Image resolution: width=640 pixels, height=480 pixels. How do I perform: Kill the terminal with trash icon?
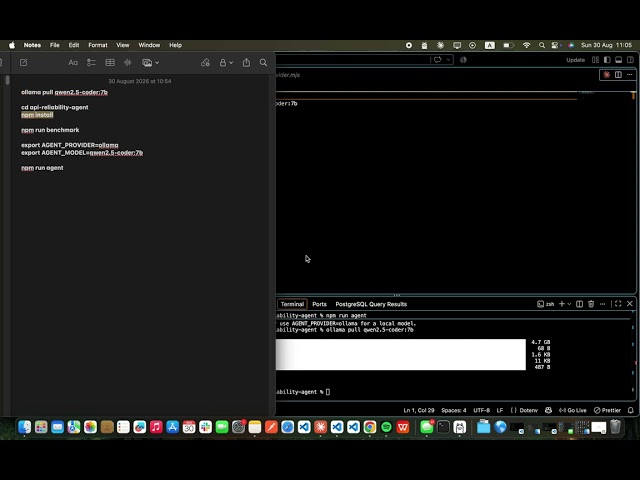click(591, 304)
